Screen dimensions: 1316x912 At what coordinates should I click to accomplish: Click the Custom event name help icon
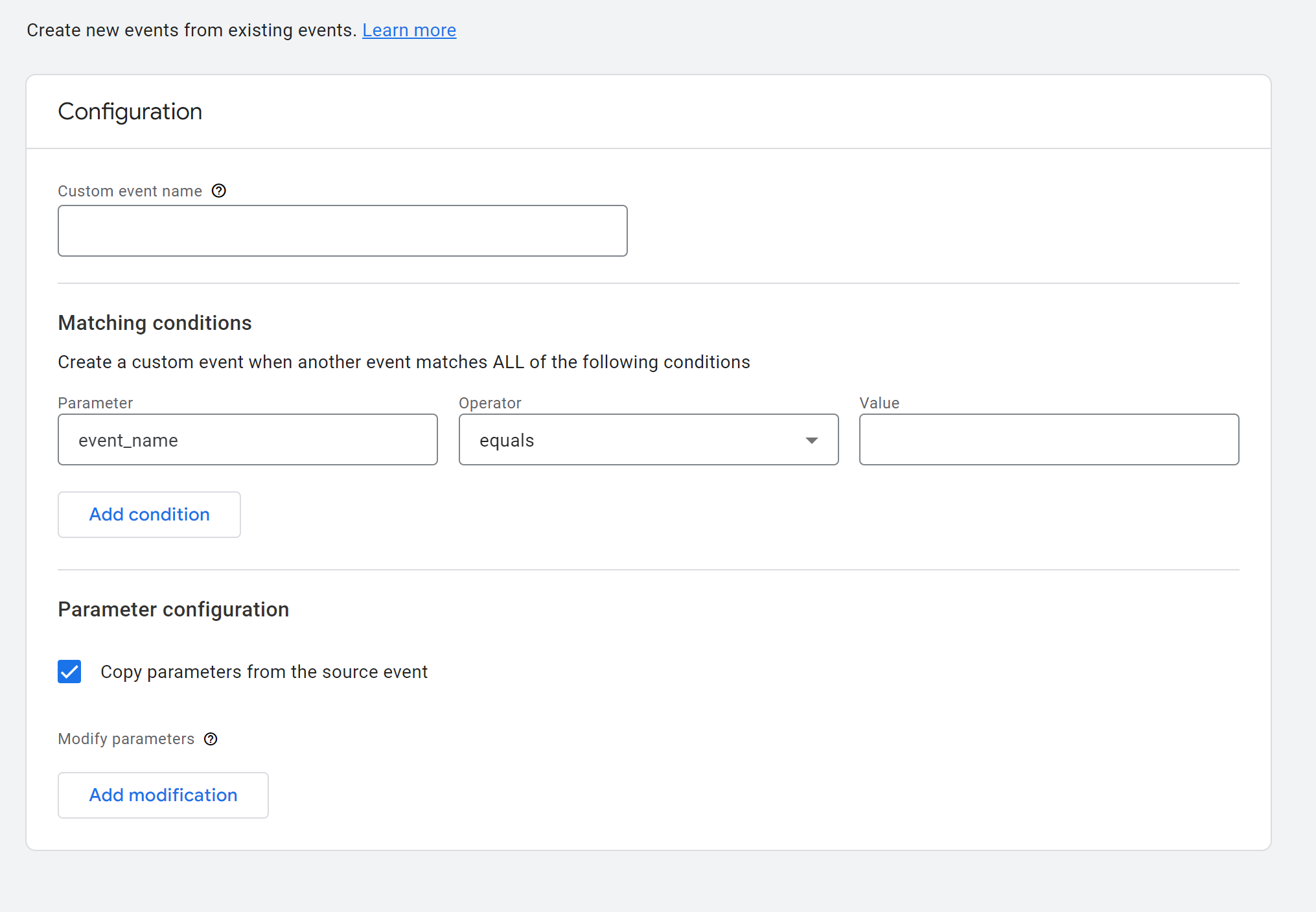coord(219,191)
